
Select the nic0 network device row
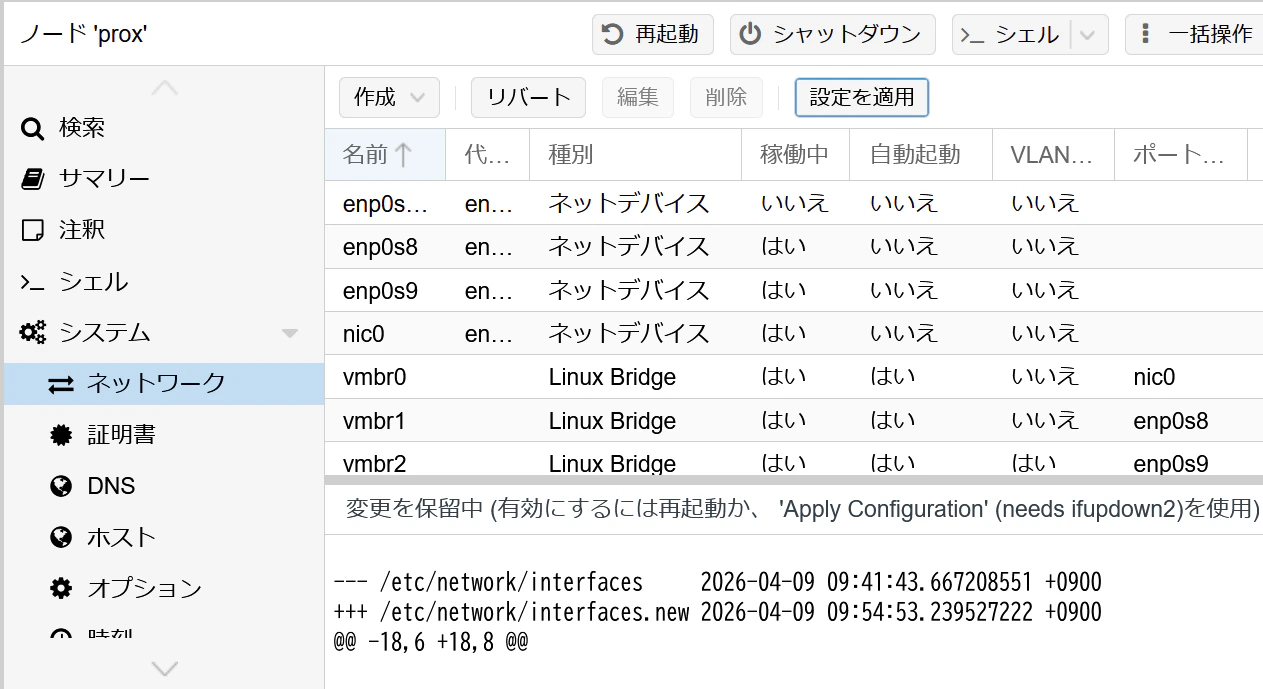click(x=794, y=333)
